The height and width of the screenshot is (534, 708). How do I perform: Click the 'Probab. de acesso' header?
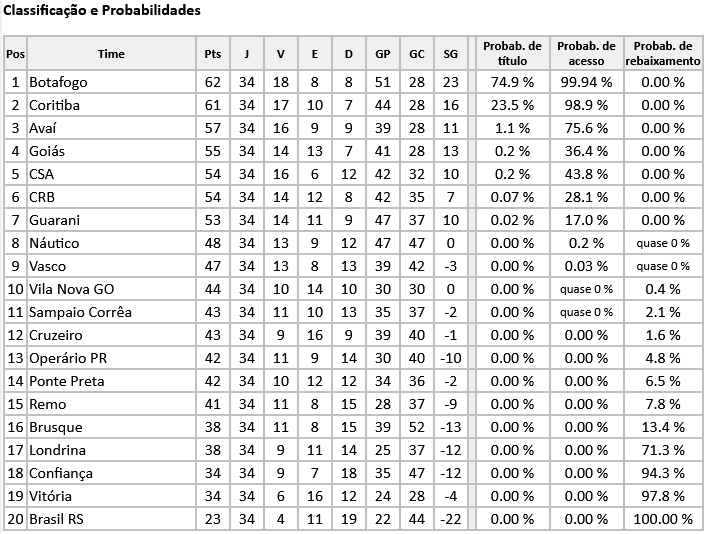point(585,54)
